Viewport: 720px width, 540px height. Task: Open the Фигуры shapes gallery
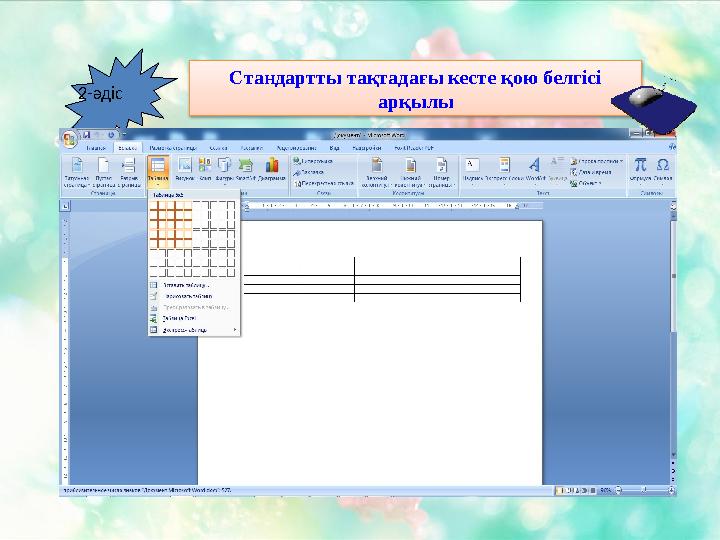click(225, 170)
